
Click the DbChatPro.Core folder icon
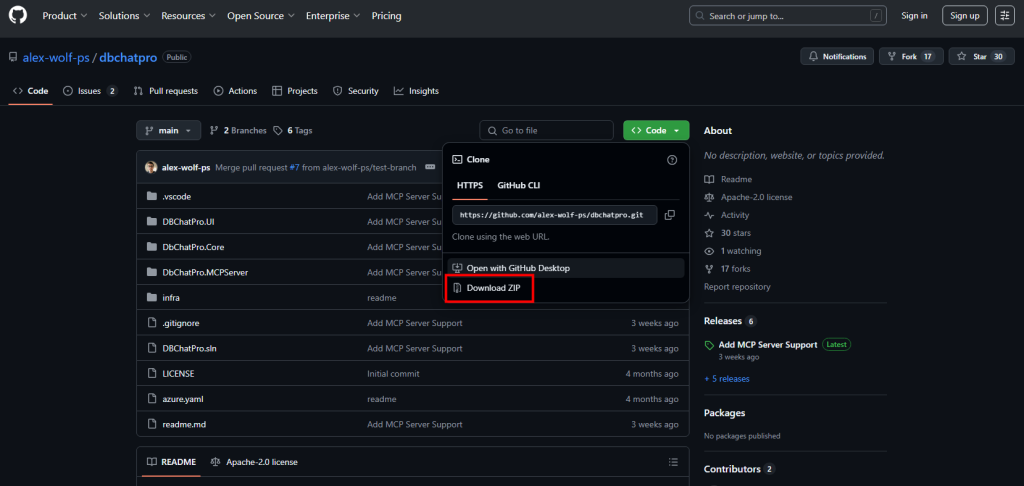click(152, 247)
